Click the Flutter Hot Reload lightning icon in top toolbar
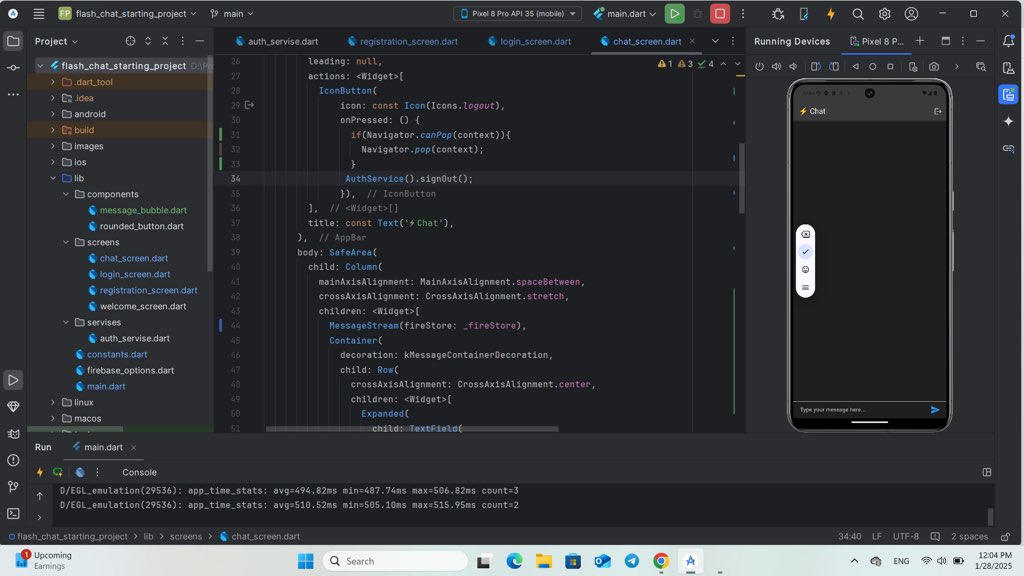 tap(831, 14)
